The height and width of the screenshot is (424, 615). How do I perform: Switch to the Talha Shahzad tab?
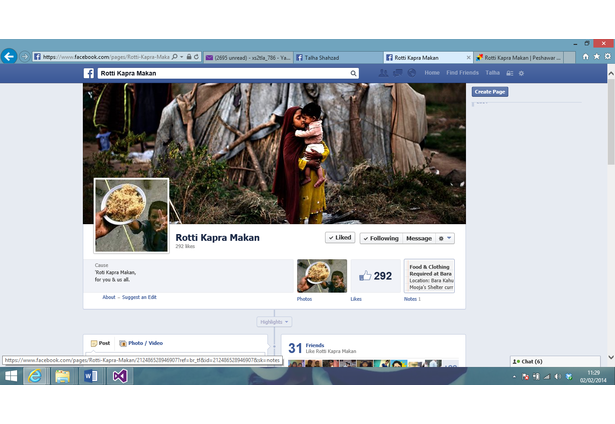point(338,58)
